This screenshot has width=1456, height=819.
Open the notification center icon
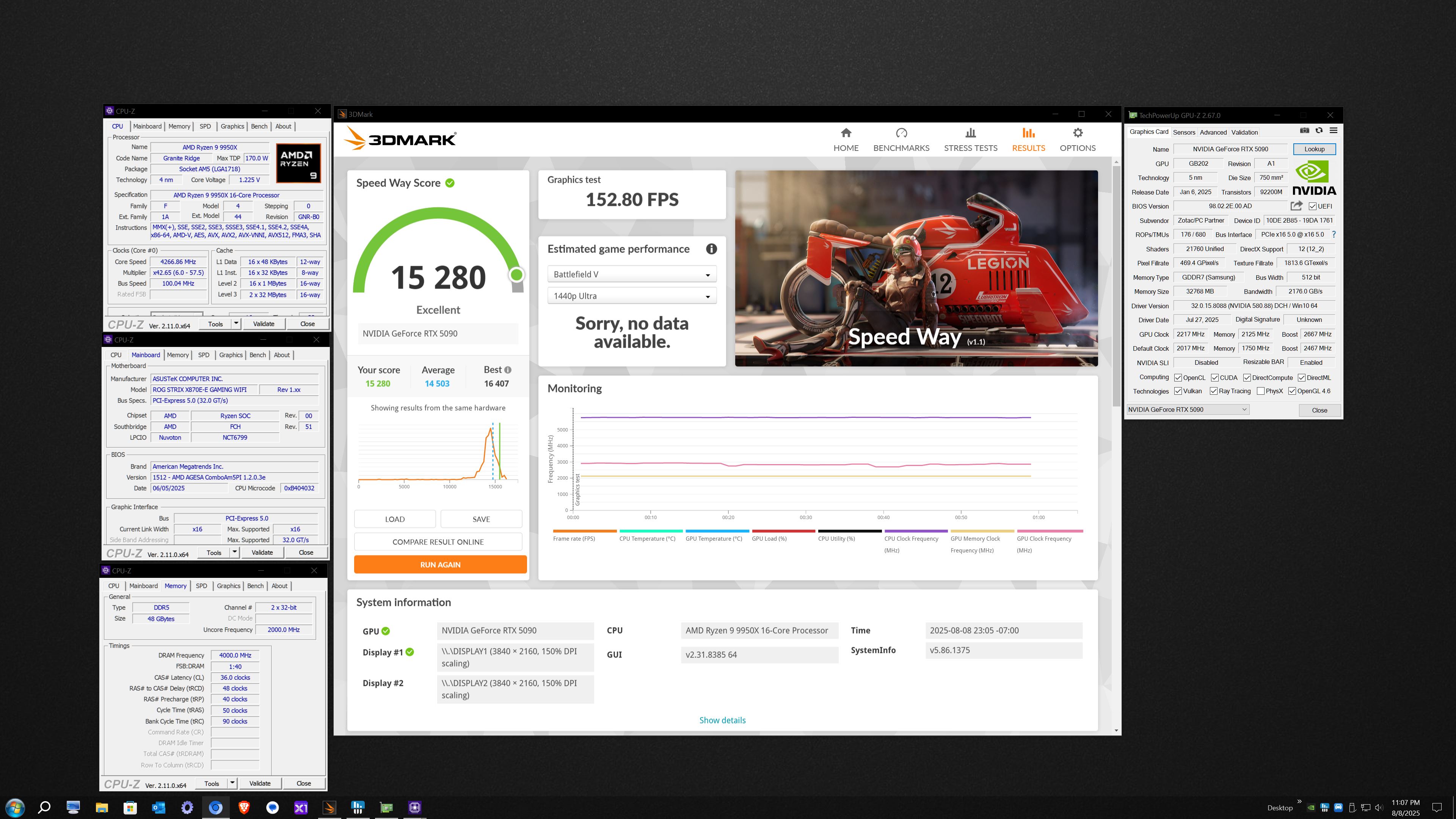(1437, 808)
